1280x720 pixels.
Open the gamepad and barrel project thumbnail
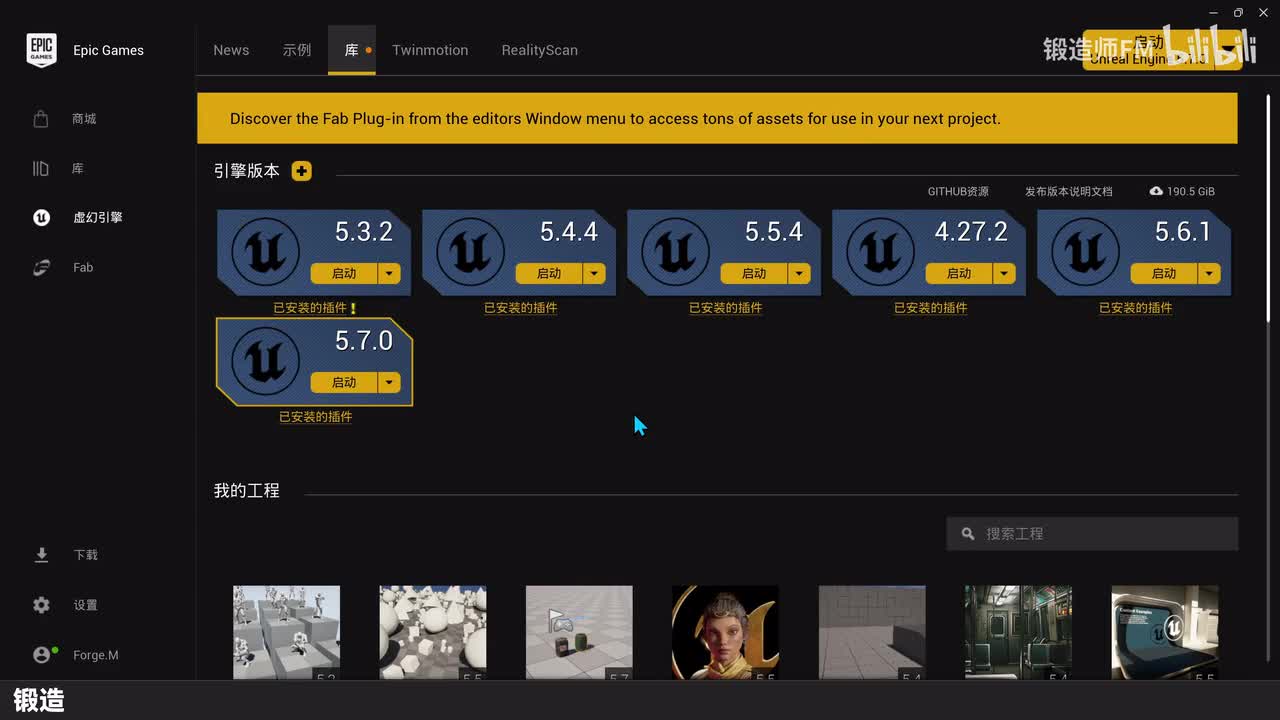tap(579, 633)
